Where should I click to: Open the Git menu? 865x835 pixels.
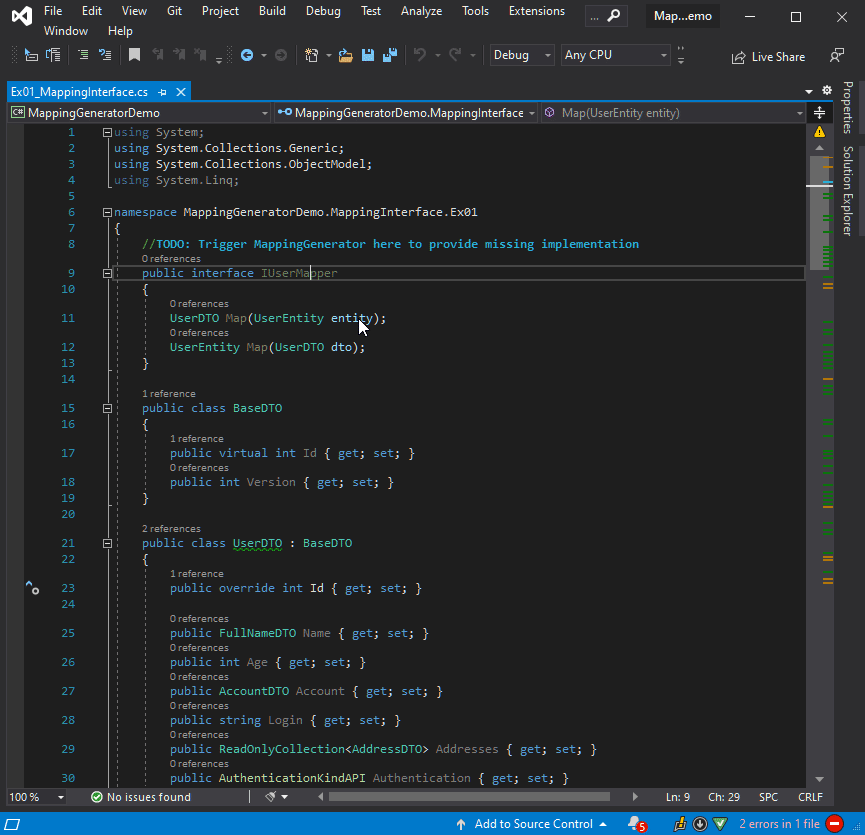[x=174, y=11]
